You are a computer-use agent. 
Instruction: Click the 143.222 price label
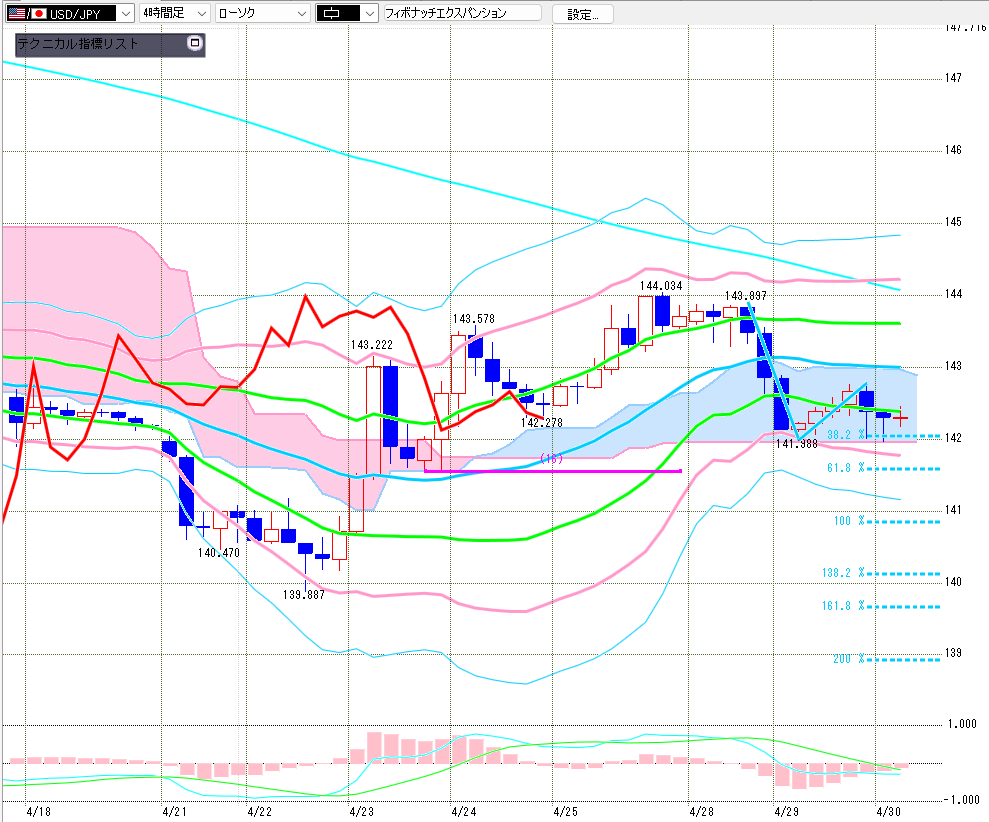pyautogui.click(x=372, y=344)
